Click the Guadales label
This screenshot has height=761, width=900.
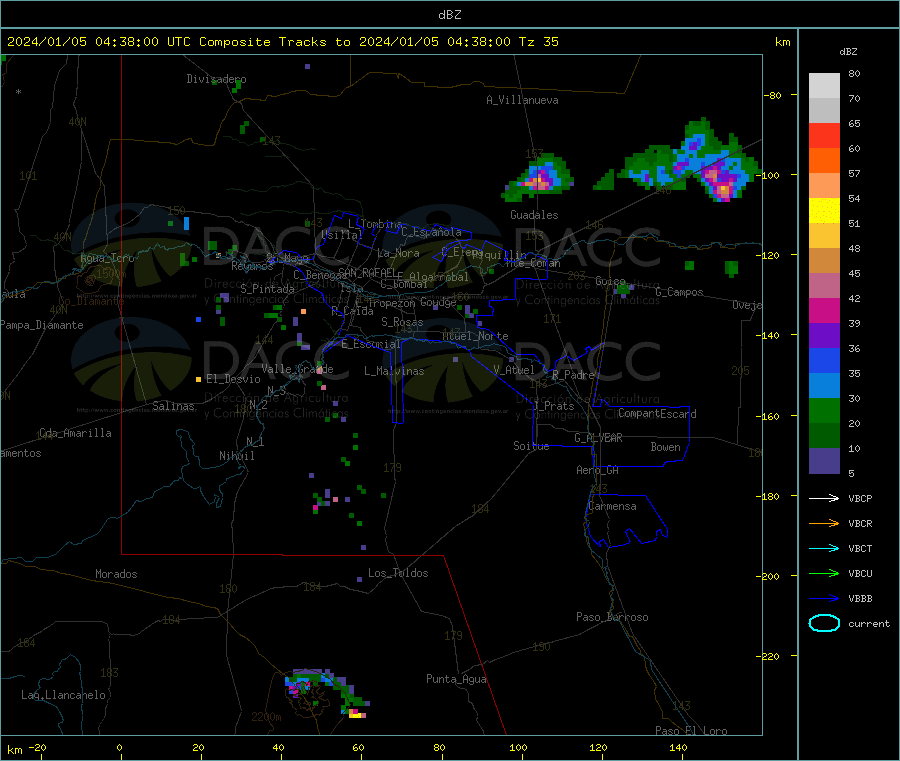(534, 215)
